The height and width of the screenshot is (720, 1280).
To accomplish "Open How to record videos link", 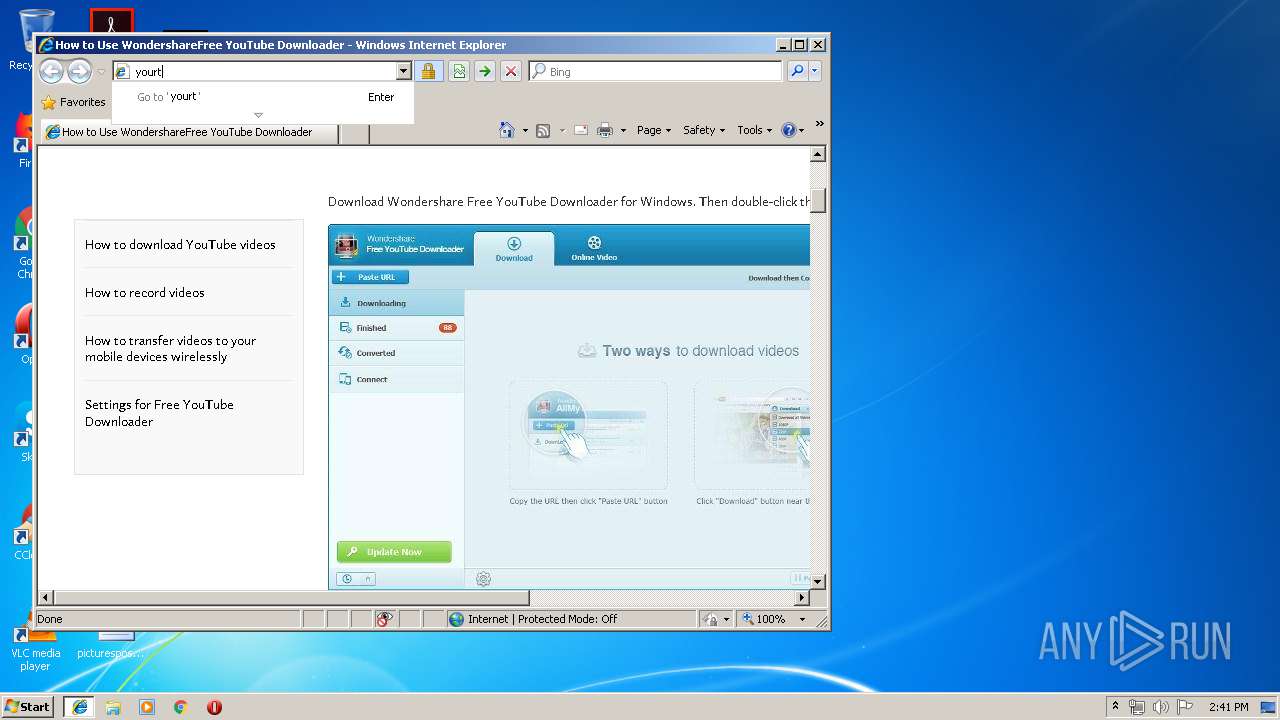I will click(x=145, y=292).
